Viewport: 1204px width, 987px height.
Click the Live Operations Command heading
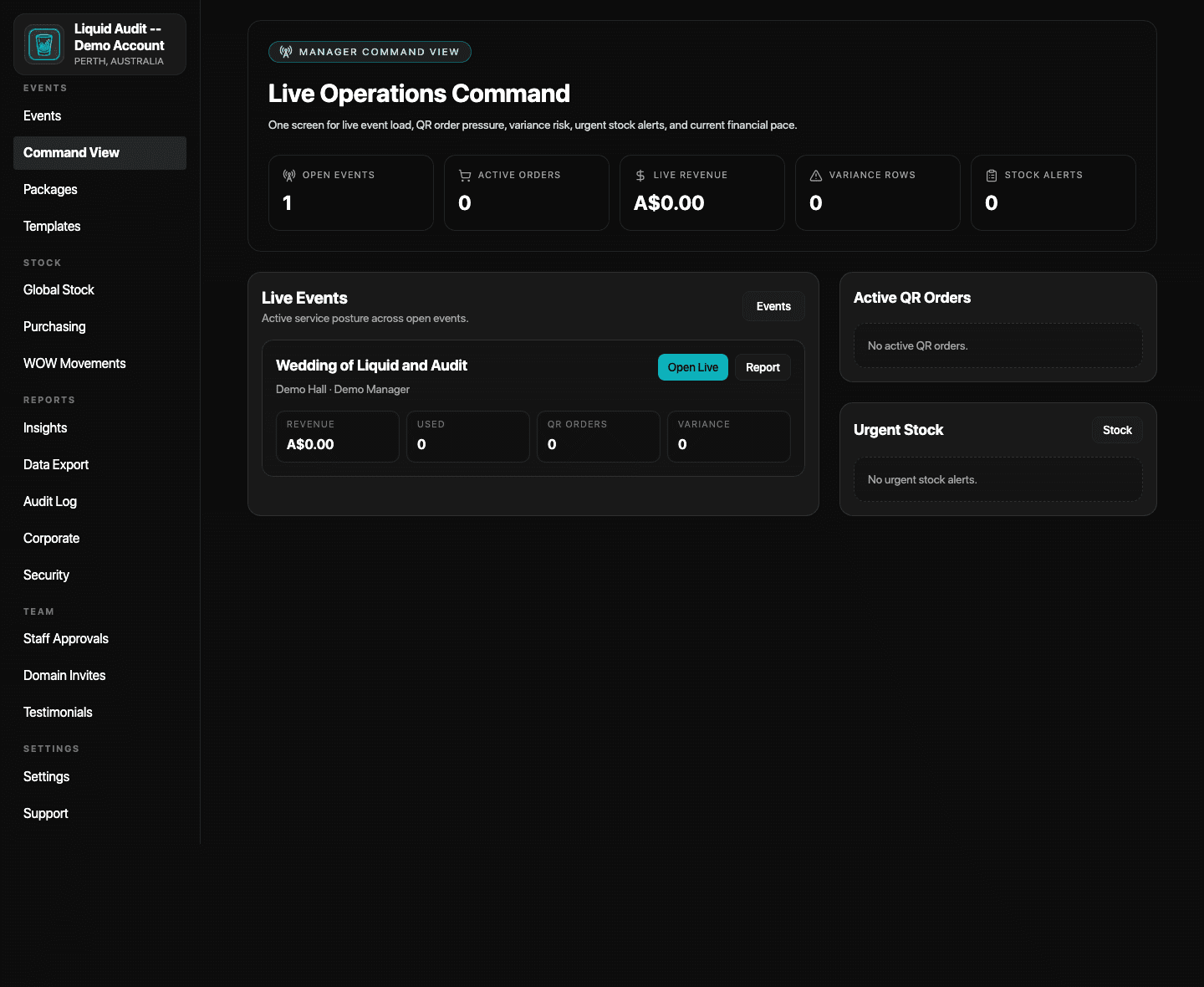419,94
